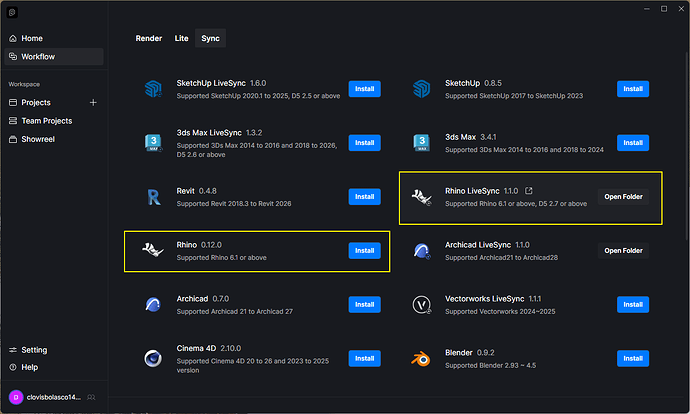The height and width of the screenshot is (414, 690).
Task: Click the Projects folder icon
Action: point(13,103)
